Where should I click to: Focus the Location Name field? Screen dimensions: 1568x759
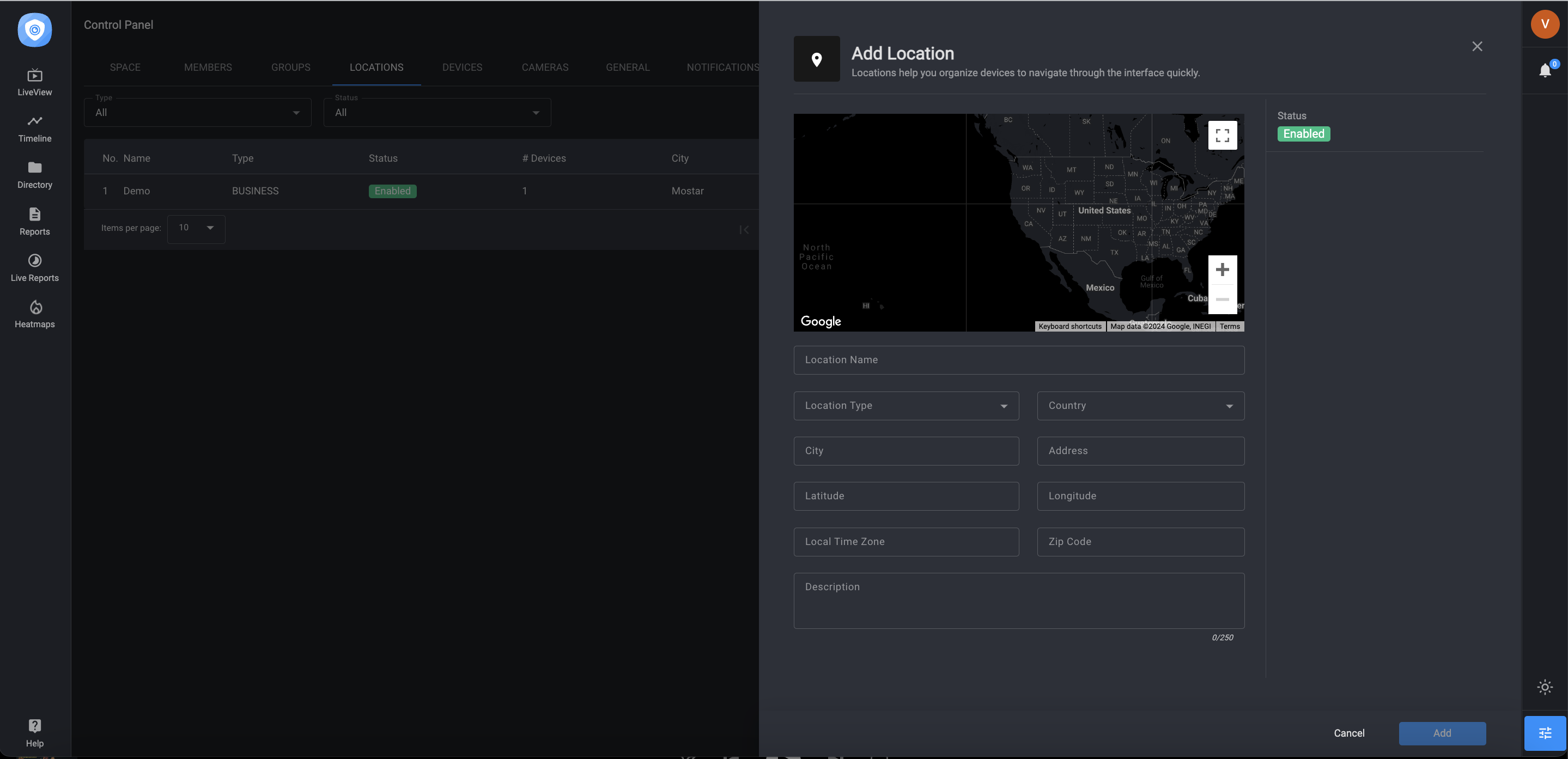pos(1018,360)
